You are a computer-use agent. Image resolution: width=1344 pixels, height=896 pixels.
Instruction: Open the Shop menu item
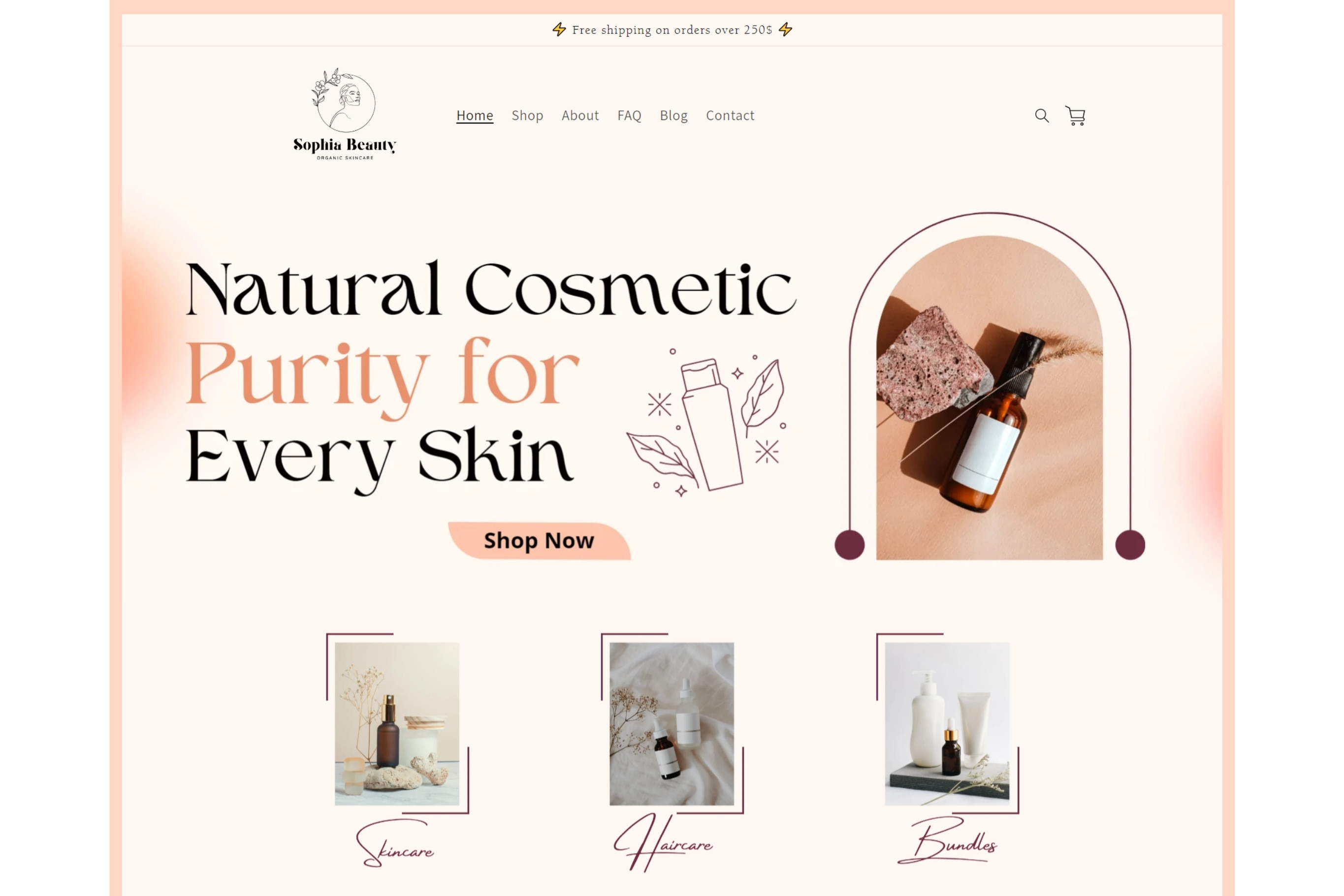tap(527, 116)
